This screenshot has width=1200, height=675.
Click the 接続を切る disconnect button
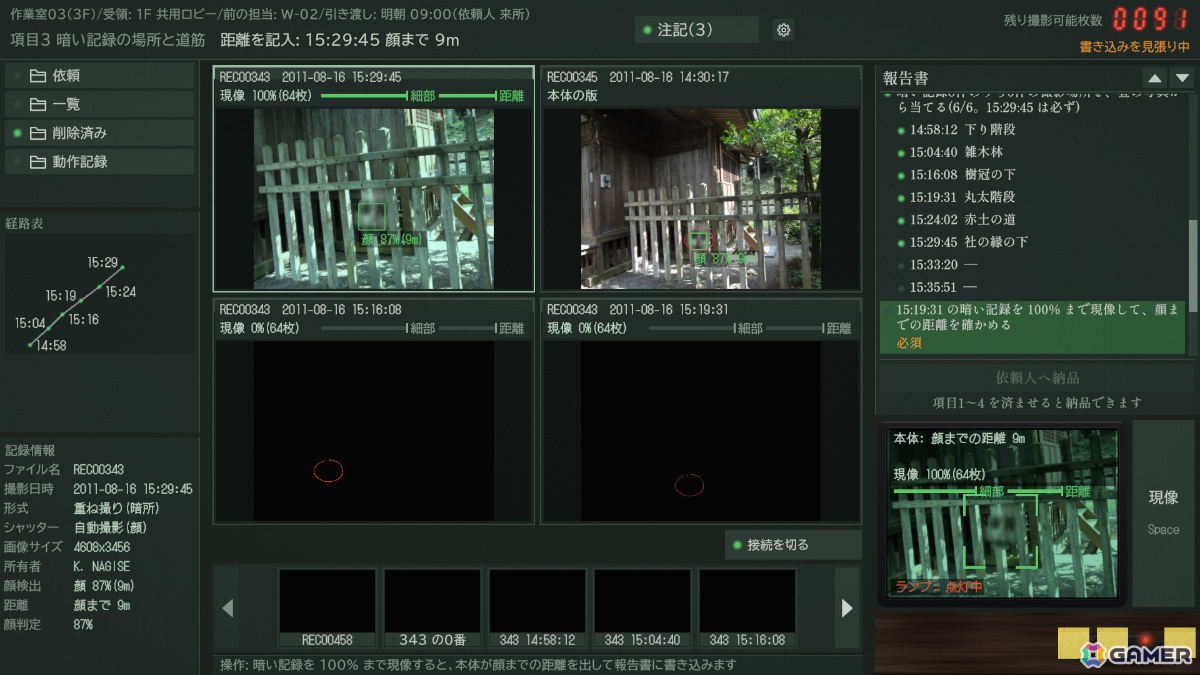point(793,545)
